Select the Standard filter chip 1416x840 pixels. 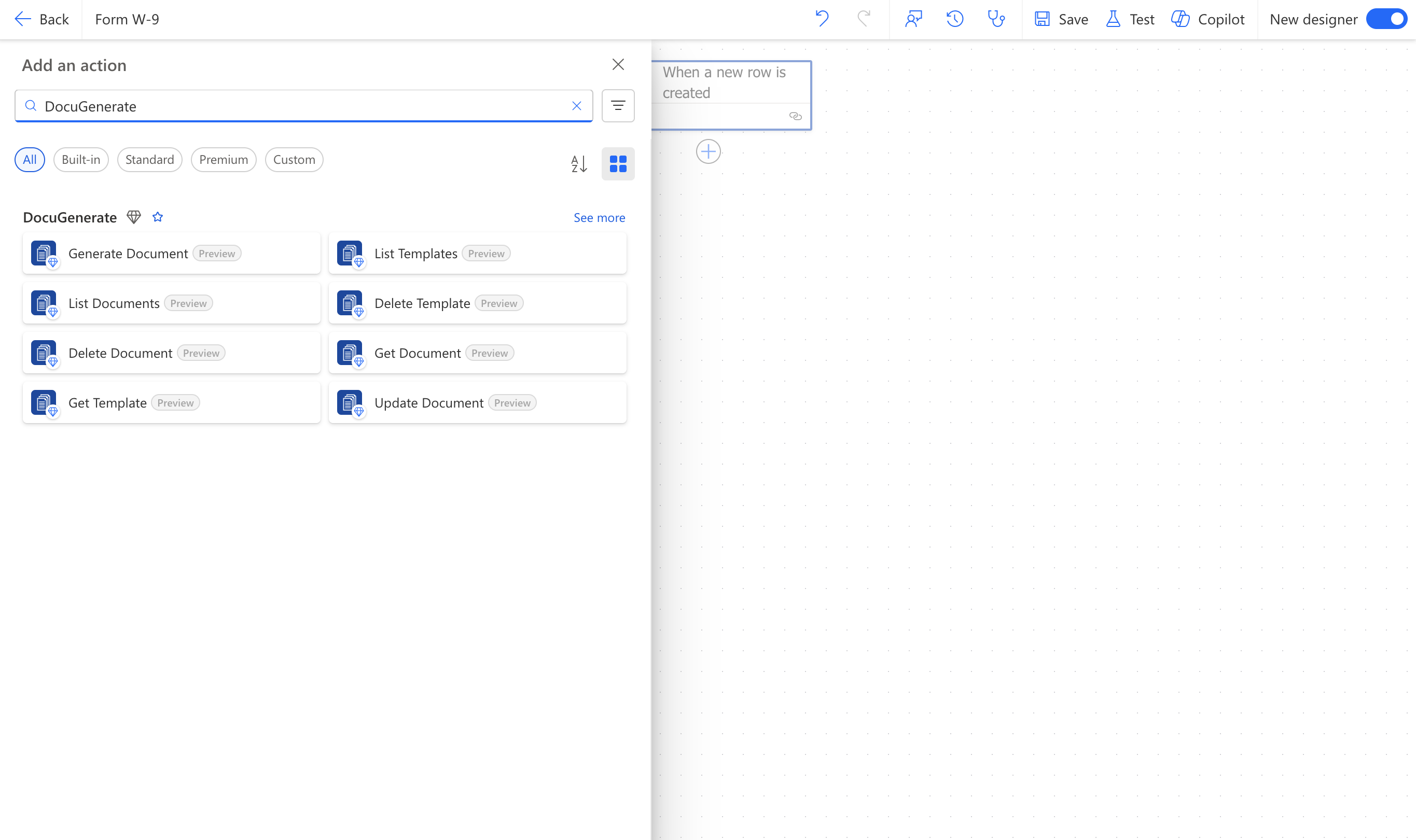[x=149, y=160]
